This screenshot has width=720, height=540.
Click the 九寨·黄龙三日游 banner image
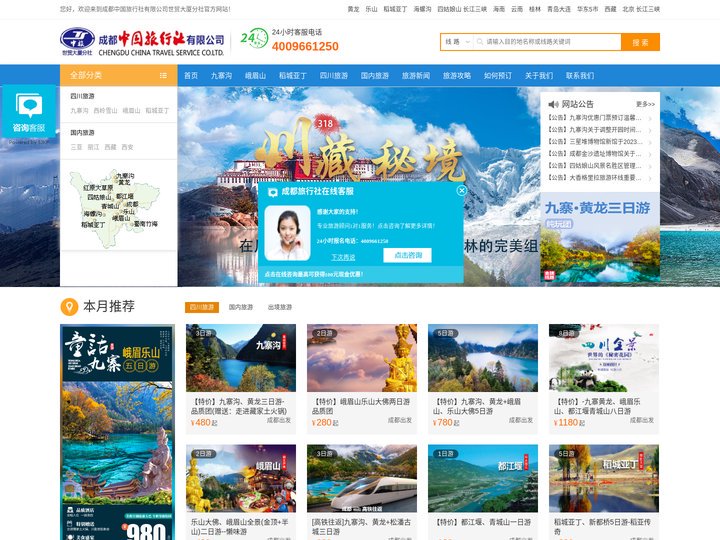600,238
